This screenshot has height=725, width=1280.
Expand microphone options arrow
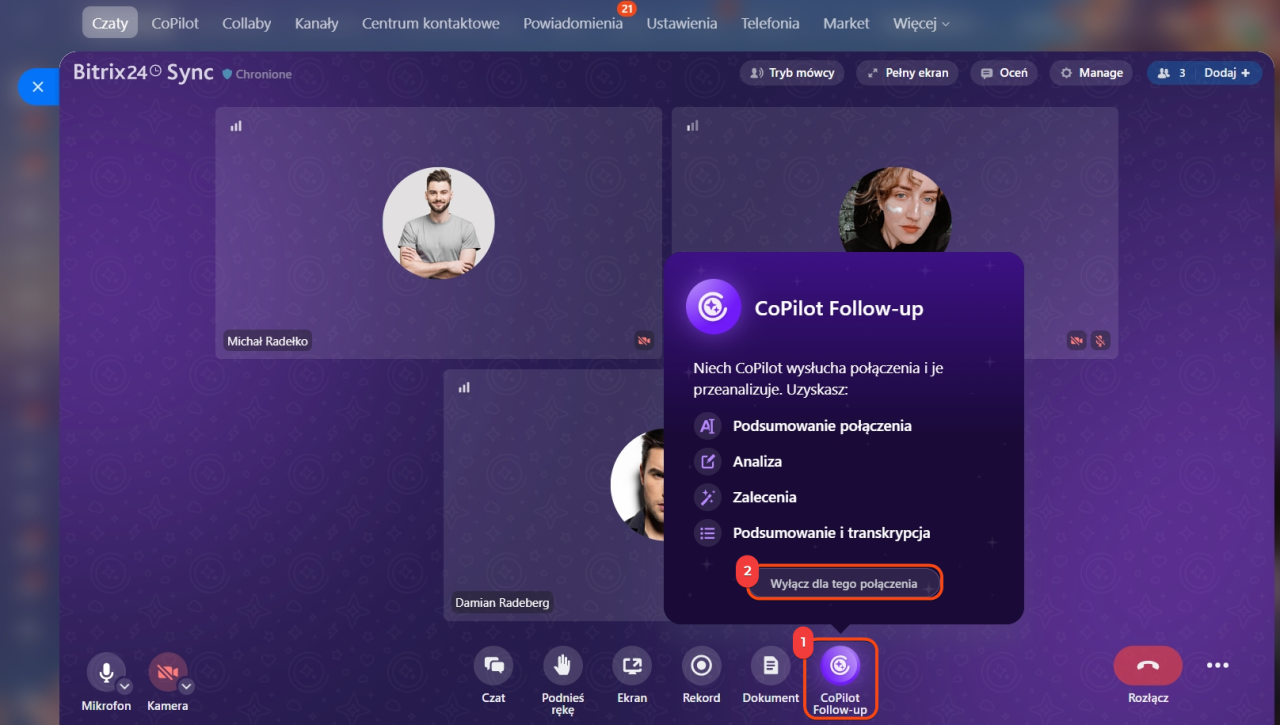point(124,686)
